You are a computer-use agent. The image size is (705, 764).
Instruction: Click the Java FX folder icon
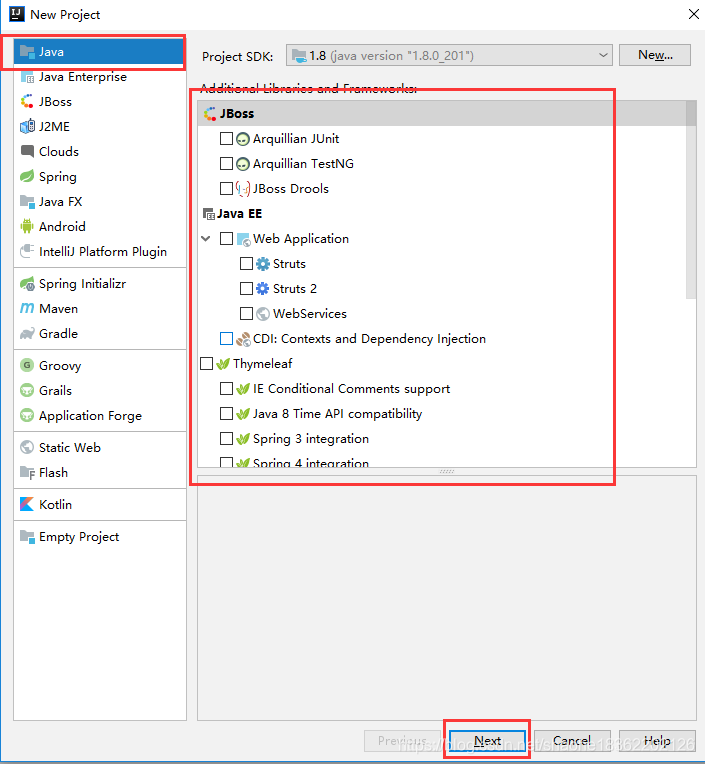tap(27, 202)
